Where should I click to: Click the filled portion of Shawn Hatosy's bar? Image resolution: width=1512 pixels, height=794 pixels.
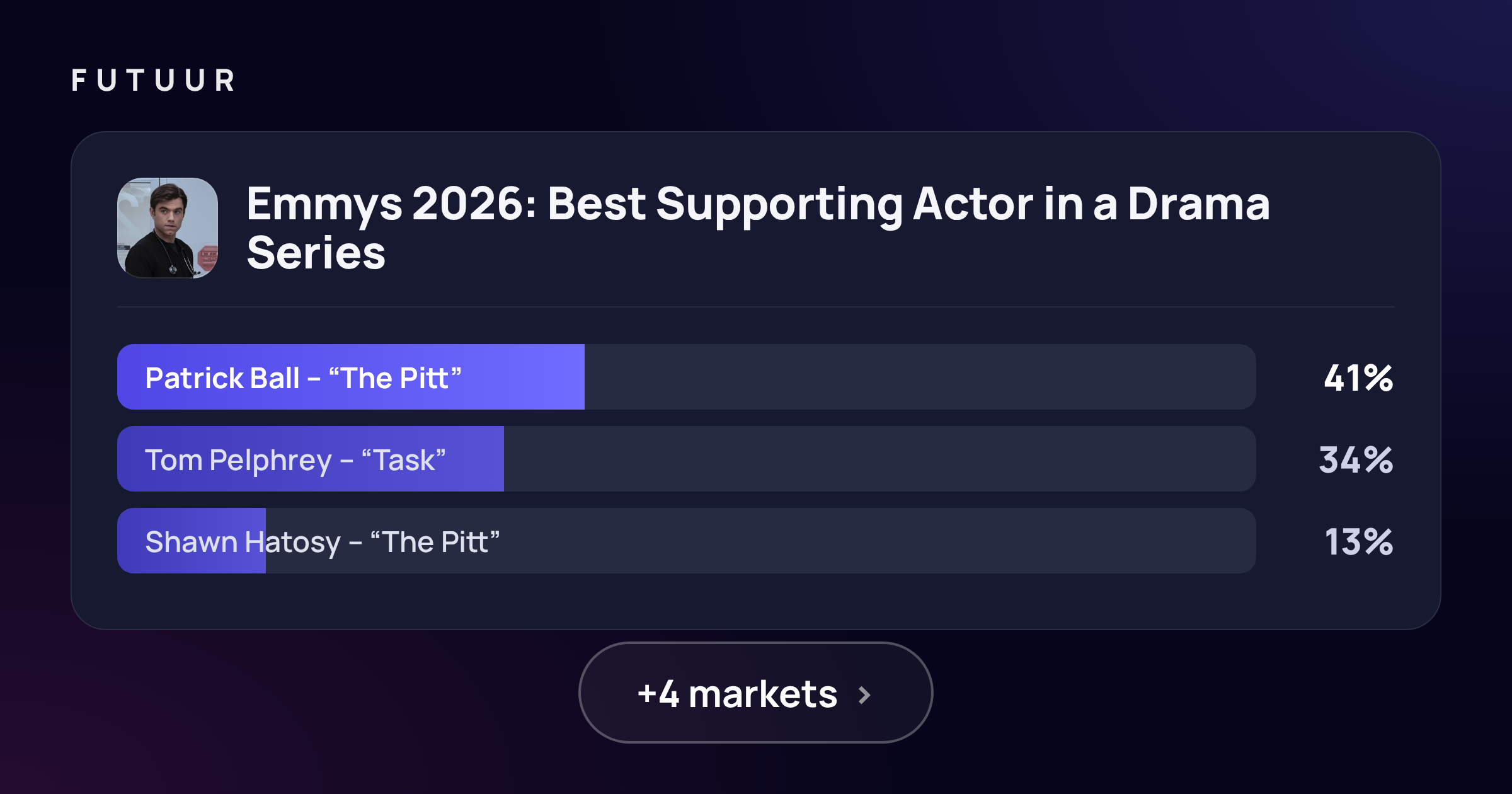[x=192, y=541]
